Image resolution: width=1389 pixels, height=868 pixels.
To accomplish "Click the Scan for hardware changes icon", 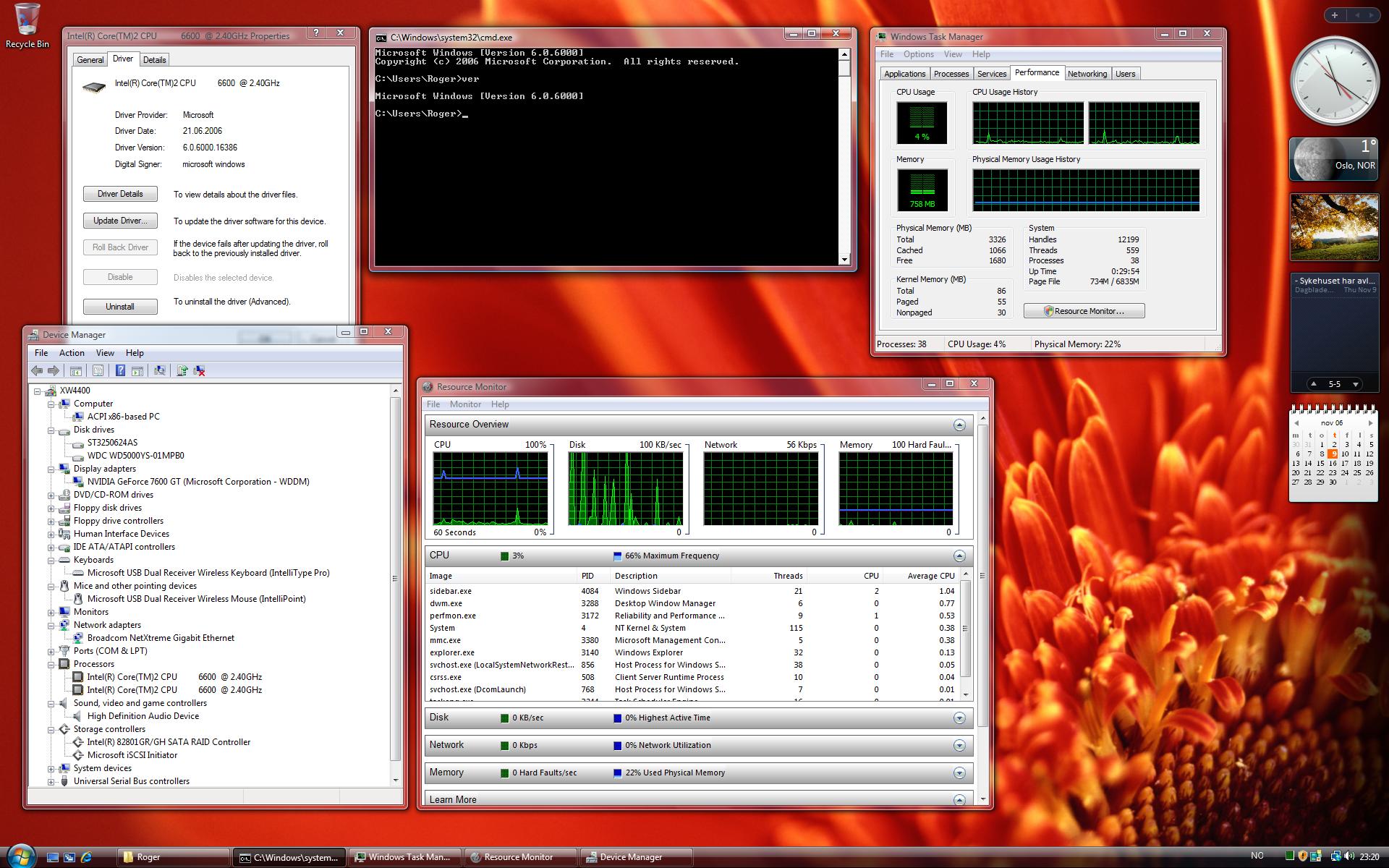I will point(160,370).
